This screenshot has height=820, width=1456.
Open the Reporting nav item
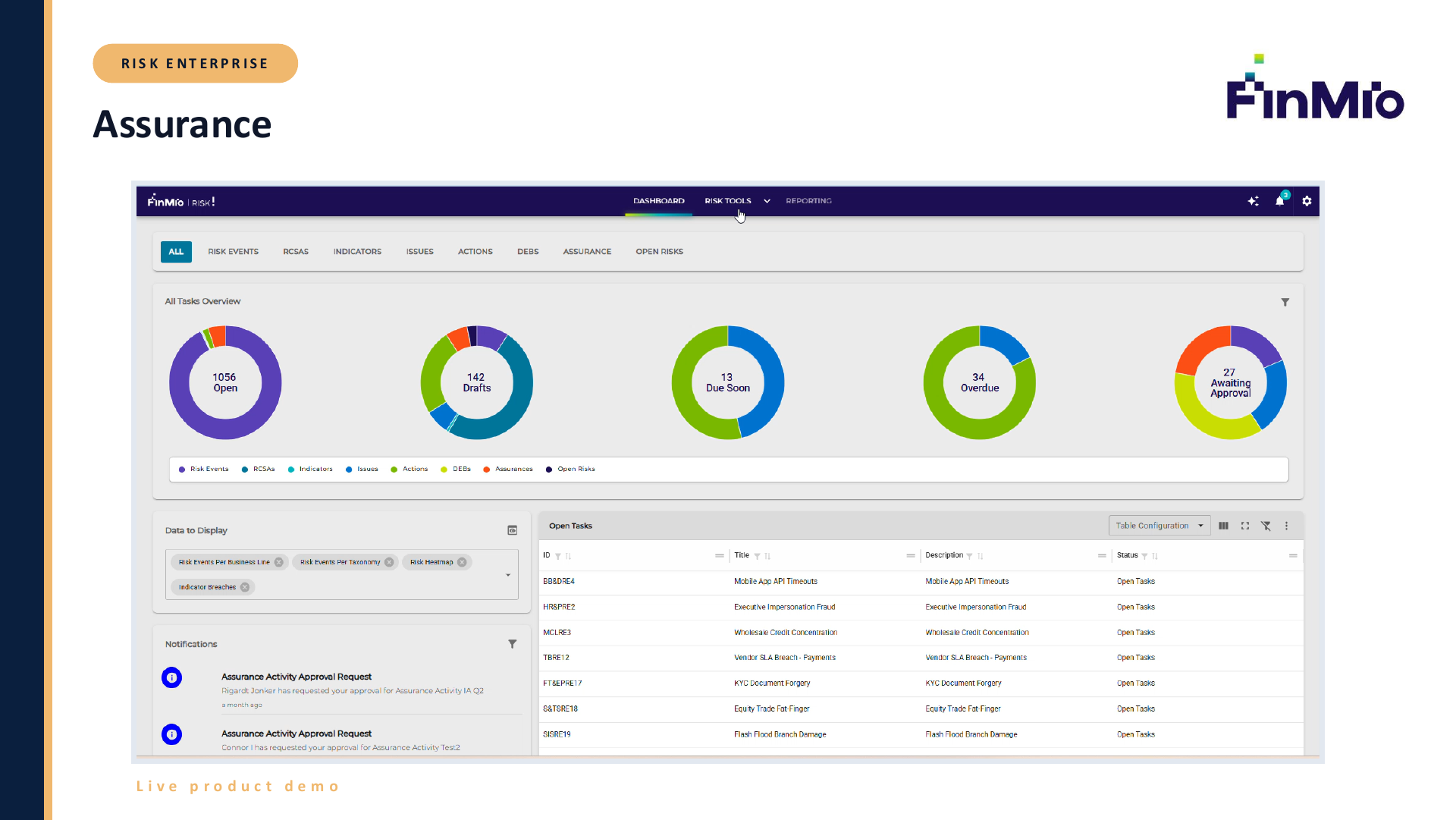click(x=809, y=201)
